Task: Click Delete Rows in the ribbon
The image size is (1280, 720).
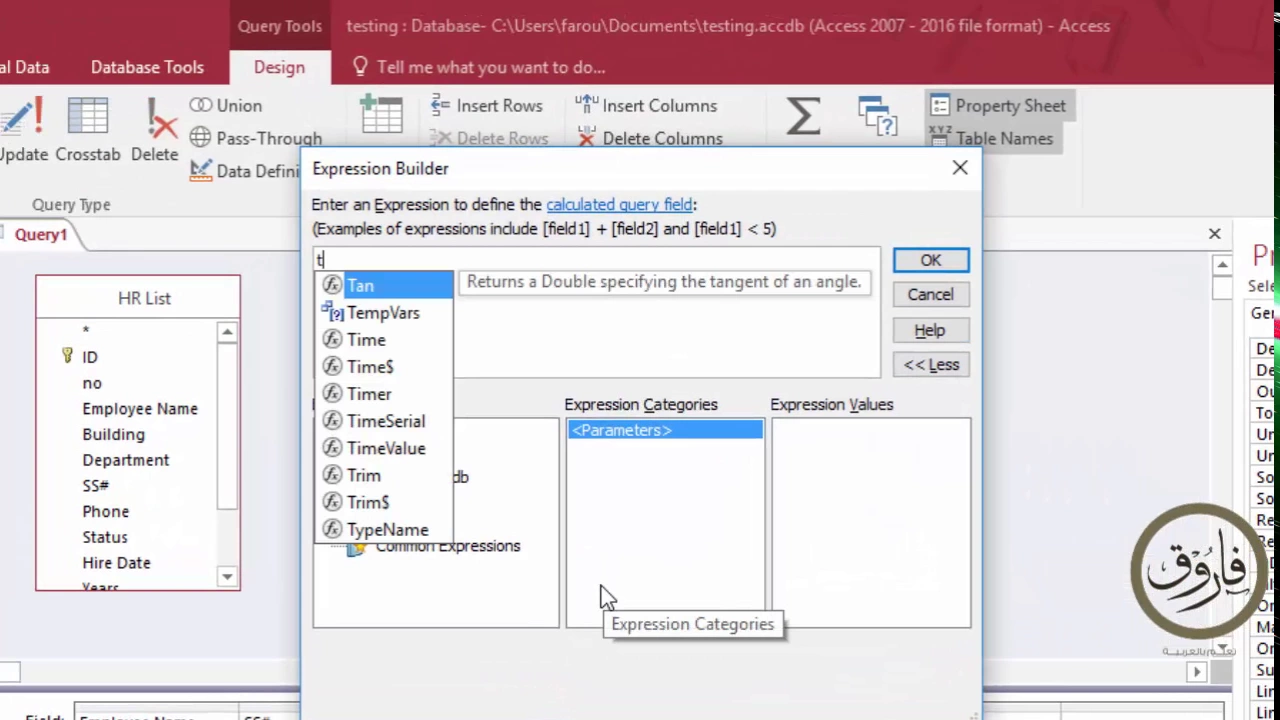Action: [x=489, y=138]
